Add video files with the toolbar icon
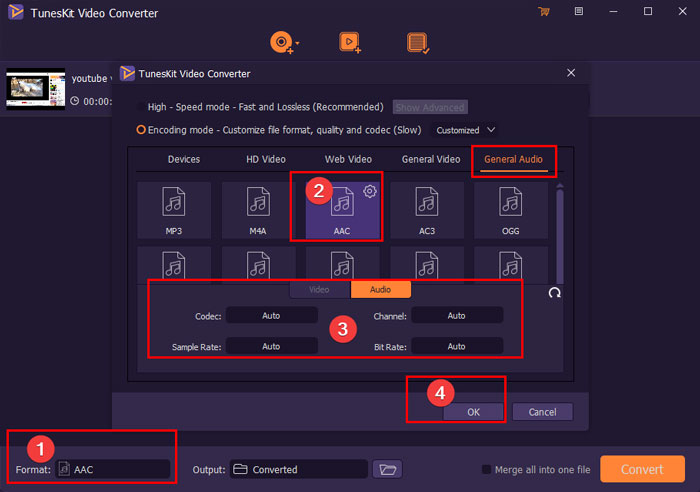 pos(350,42)
